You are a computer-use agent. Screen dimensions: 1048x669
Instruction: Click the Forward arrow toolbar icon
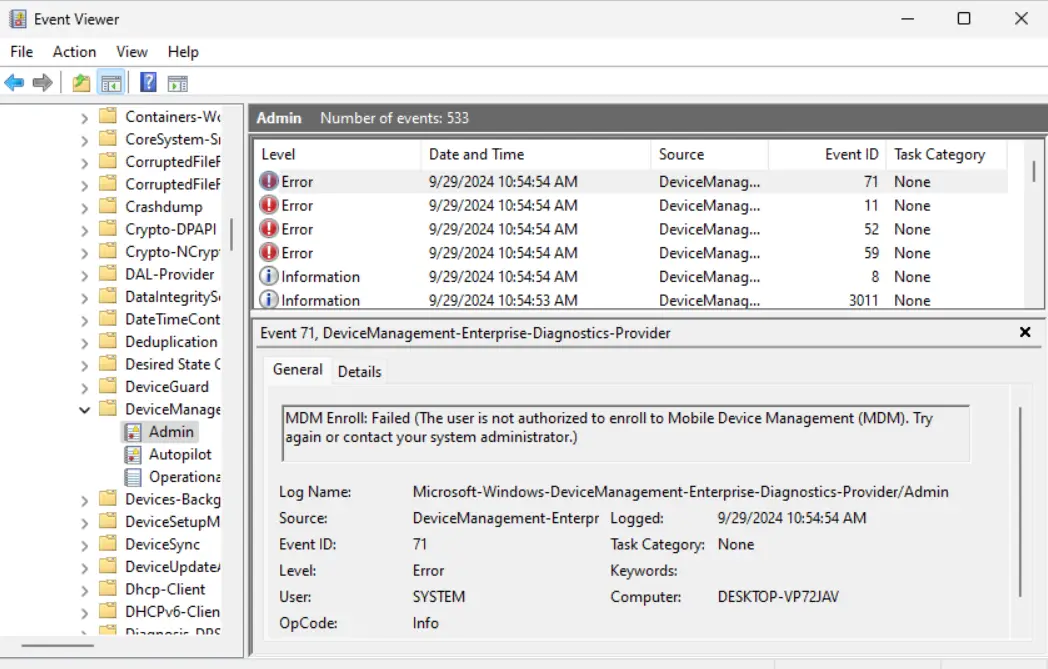[42, 83]
